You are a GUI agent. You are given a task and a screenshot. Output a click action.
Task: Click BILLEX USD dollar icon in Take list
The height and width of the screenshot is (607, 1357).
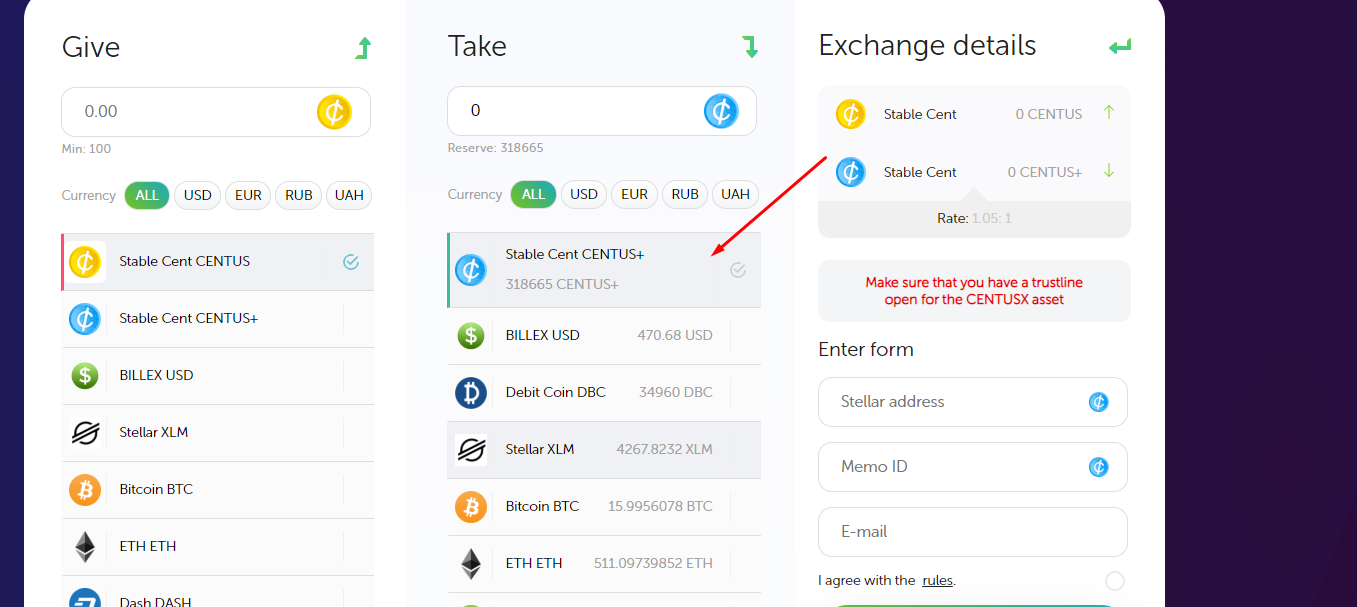[x=471, y=336]
